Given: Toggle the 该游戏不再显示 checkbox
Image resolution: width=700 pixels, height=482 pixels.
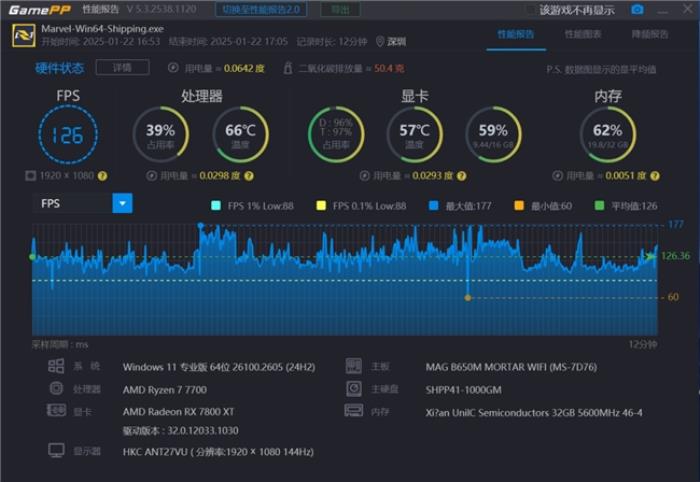Looking at the screenshot, I should pos(530,10).
